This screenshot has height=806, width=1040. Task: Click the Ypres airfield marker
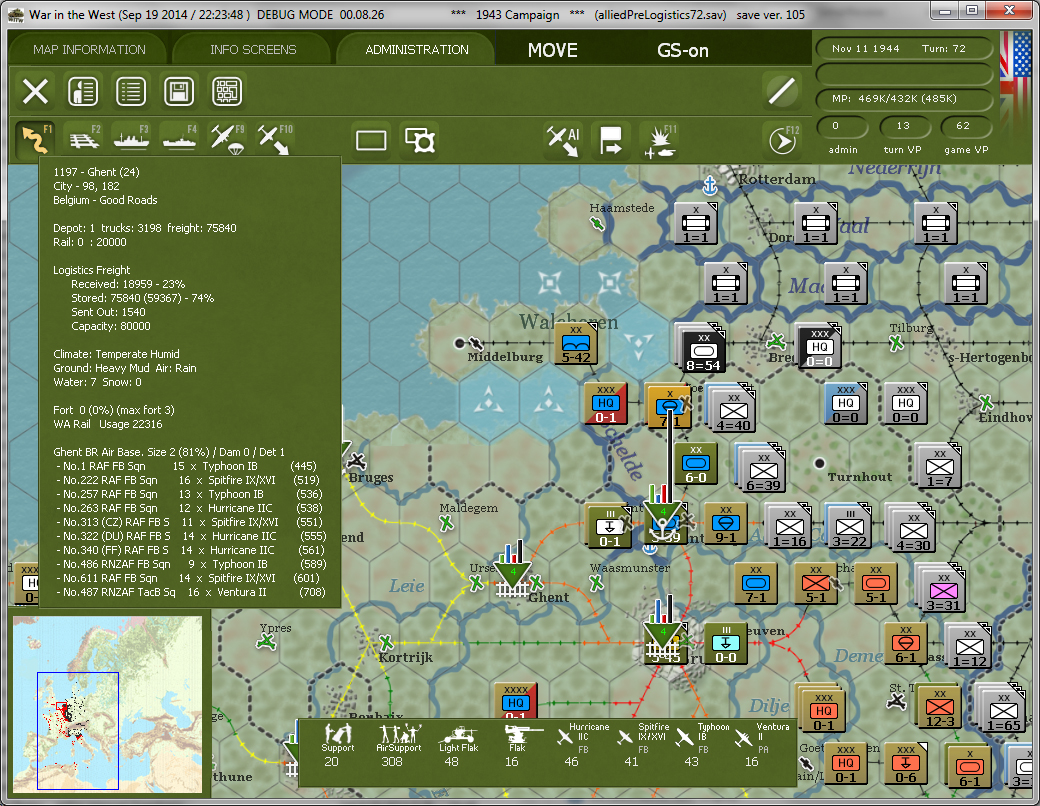[x=267, y=641]
